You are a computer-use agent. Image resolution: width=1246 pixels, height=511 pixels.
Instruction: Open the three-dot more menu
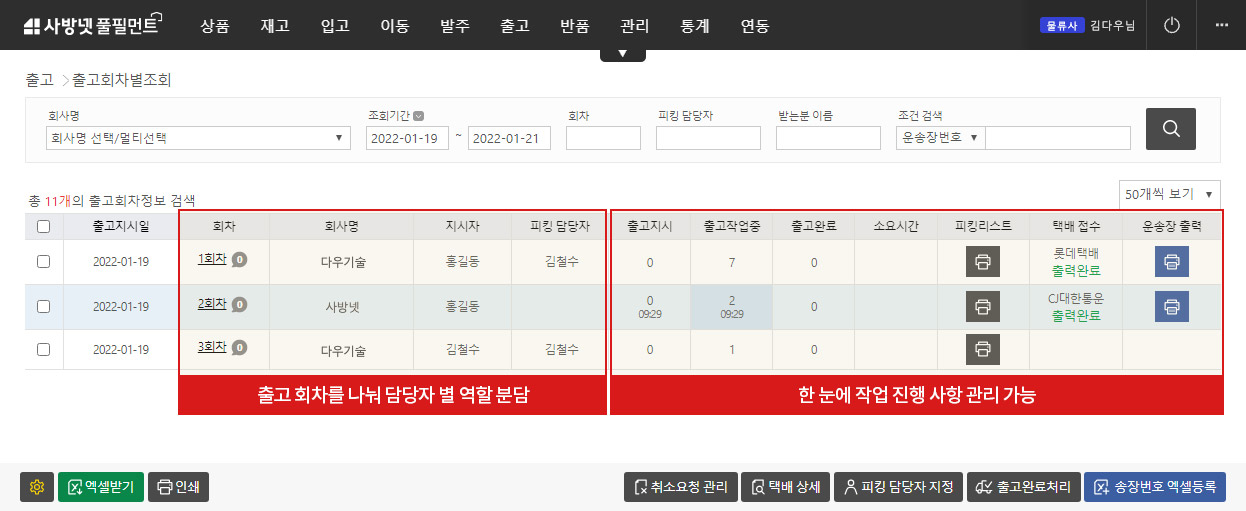[x=1221, y=25]
